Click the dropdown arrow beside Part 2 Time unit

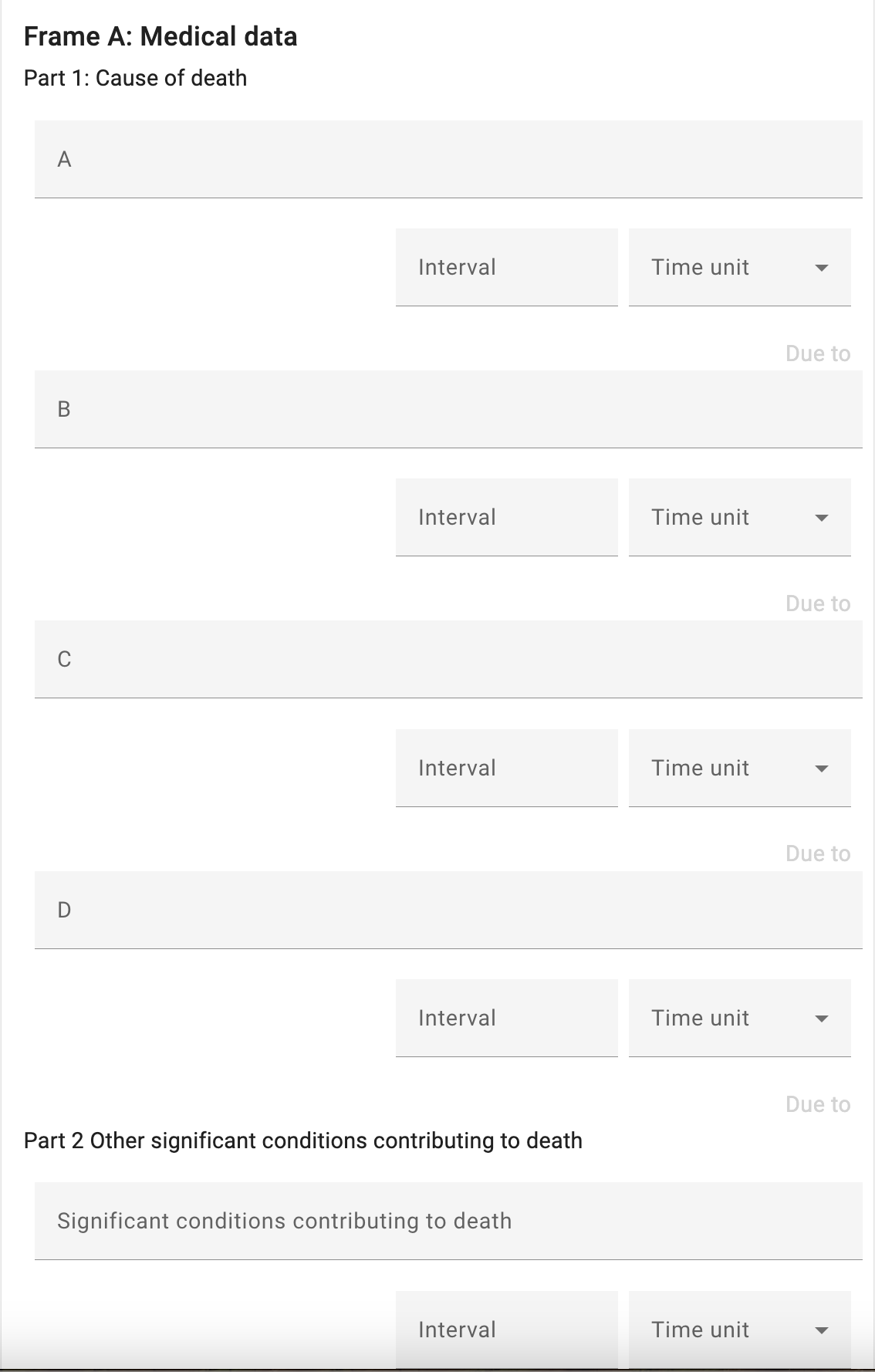[x=822, y=1330]
